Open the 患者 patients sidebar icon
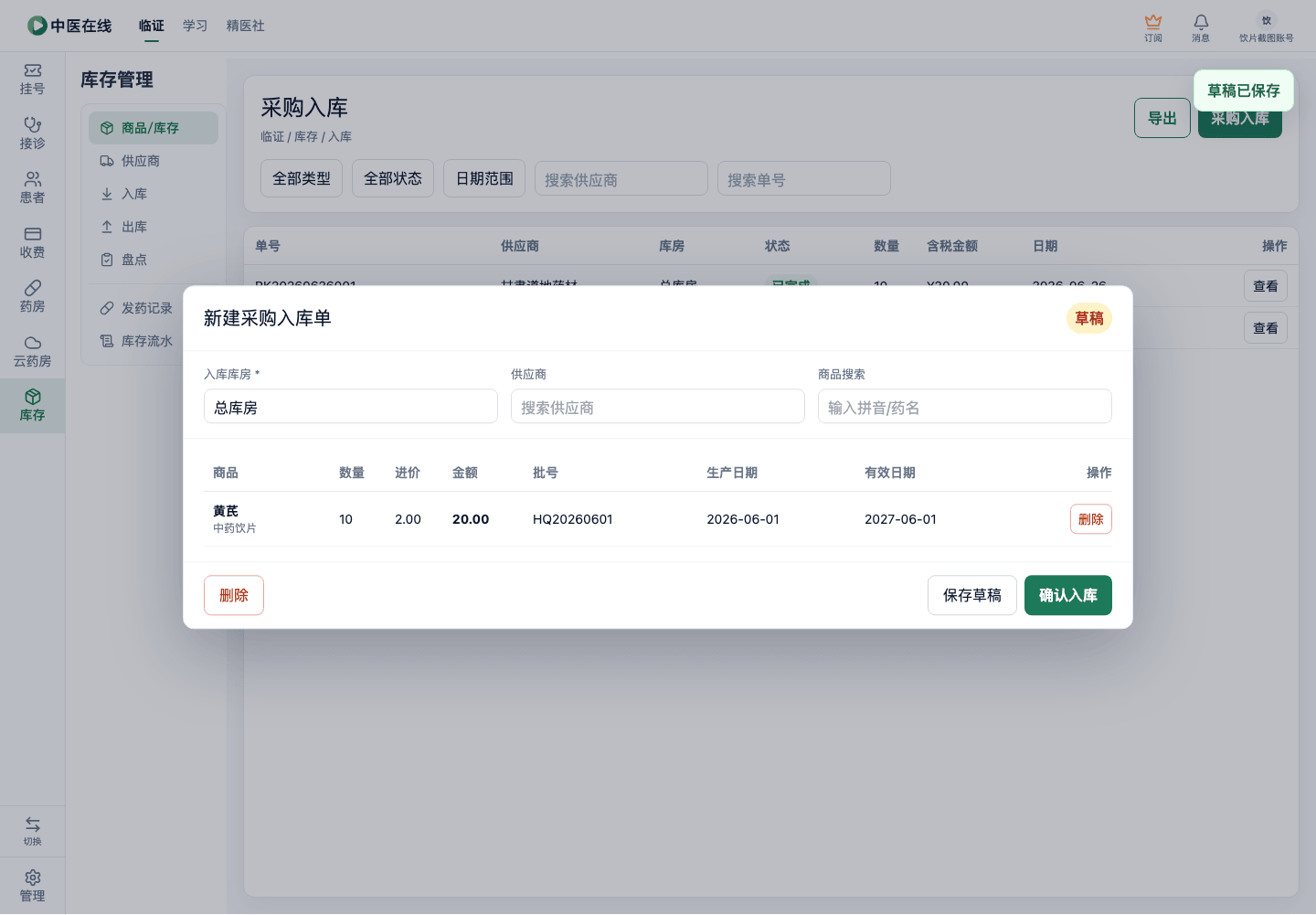Screen dimensions: 1316x915 pyautogui.click(x=32, y=188)
